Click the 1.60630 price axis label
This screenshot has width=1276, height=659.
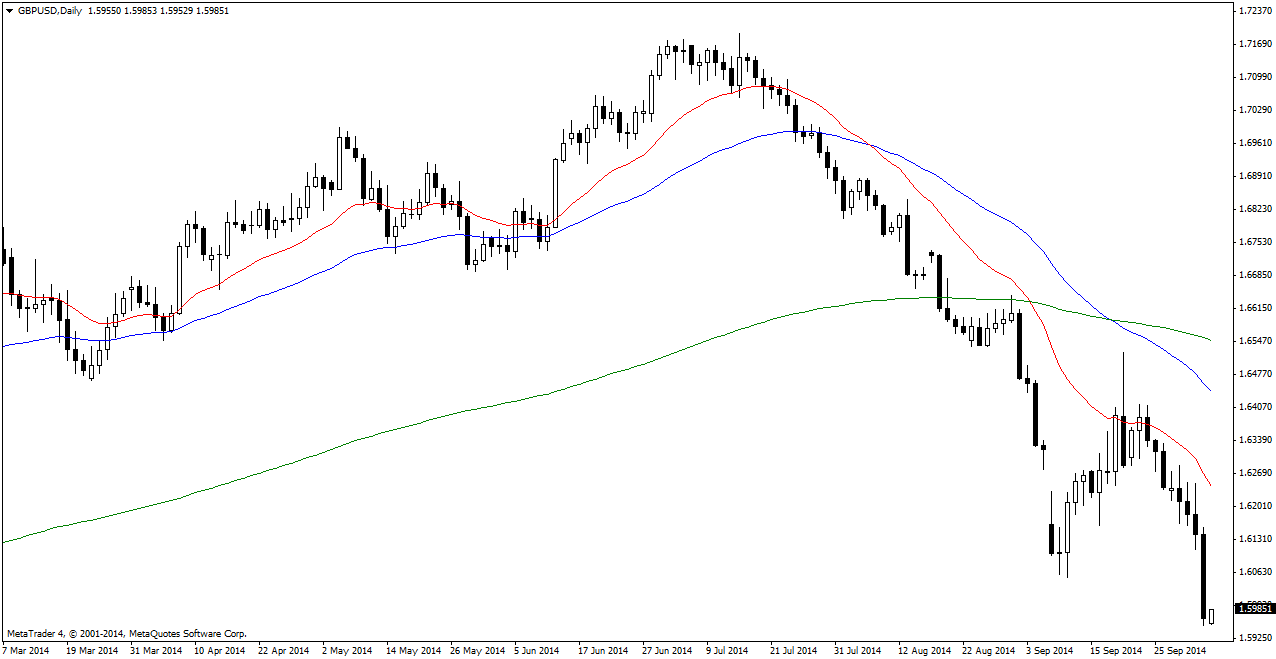[1254, 572]
